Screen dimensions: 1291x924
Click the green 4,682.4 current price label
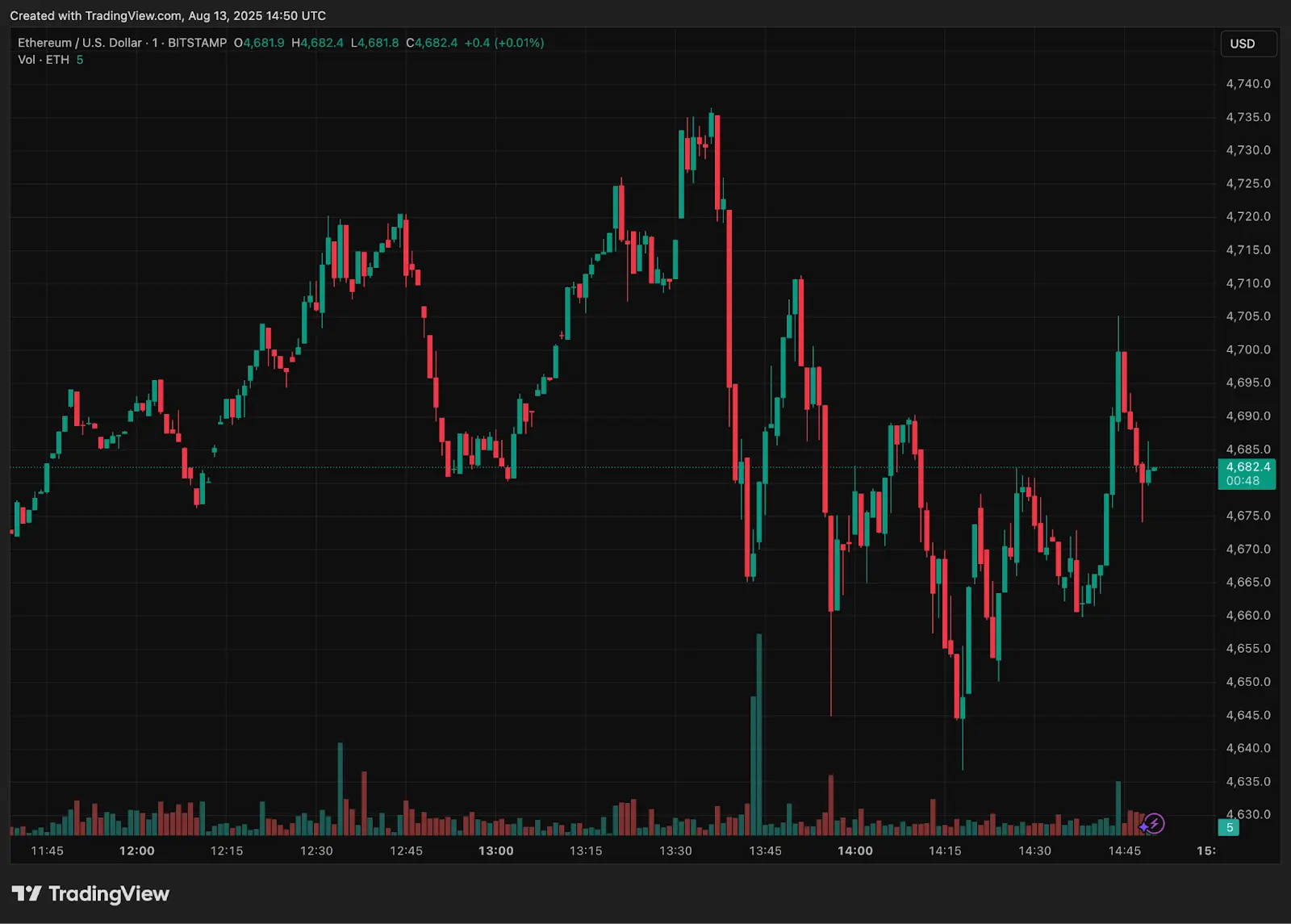pyautogui.click(x=1248, y=467)
